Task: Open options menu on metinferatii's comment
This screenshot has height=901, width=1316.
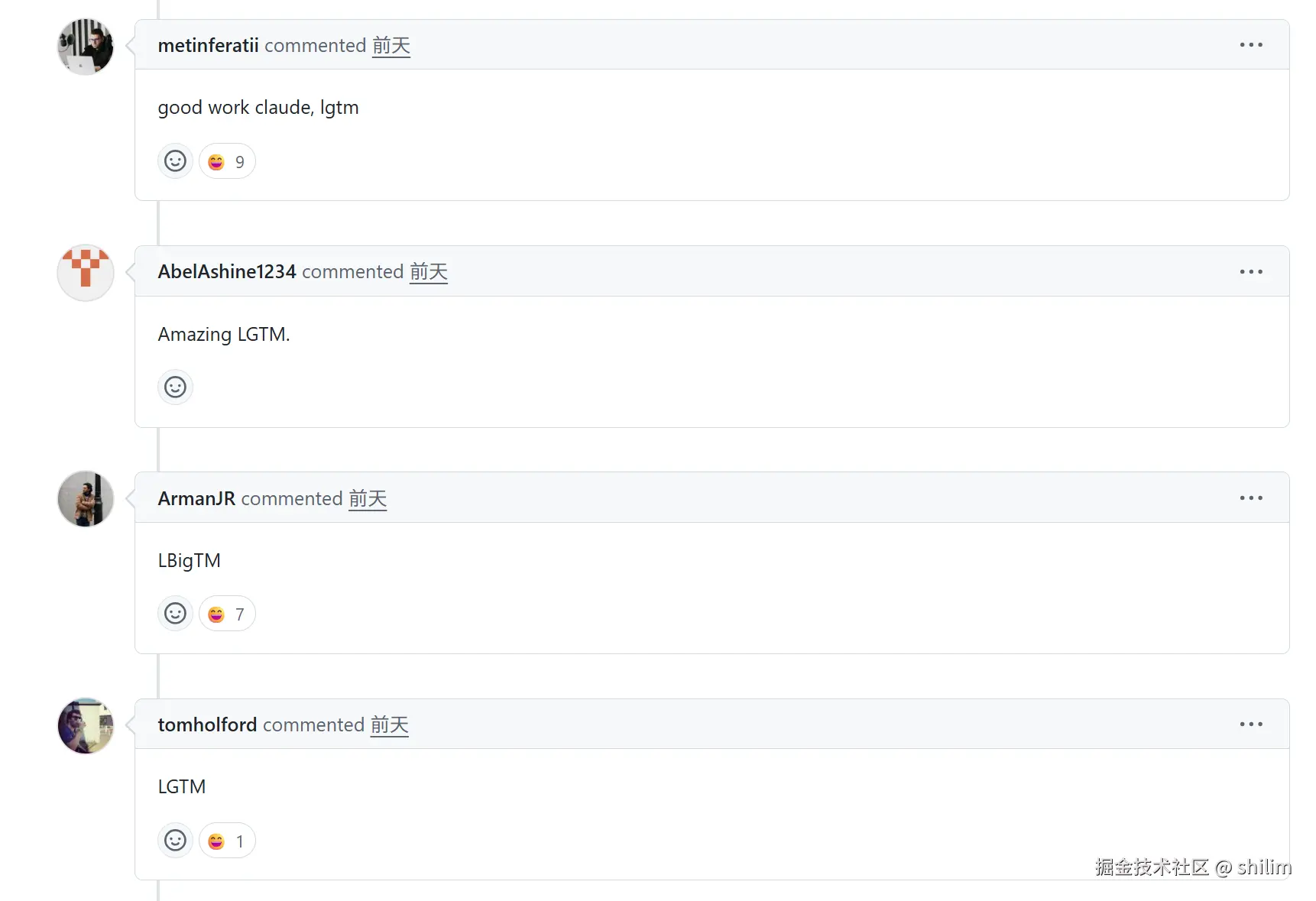Action: (1251, 45)
